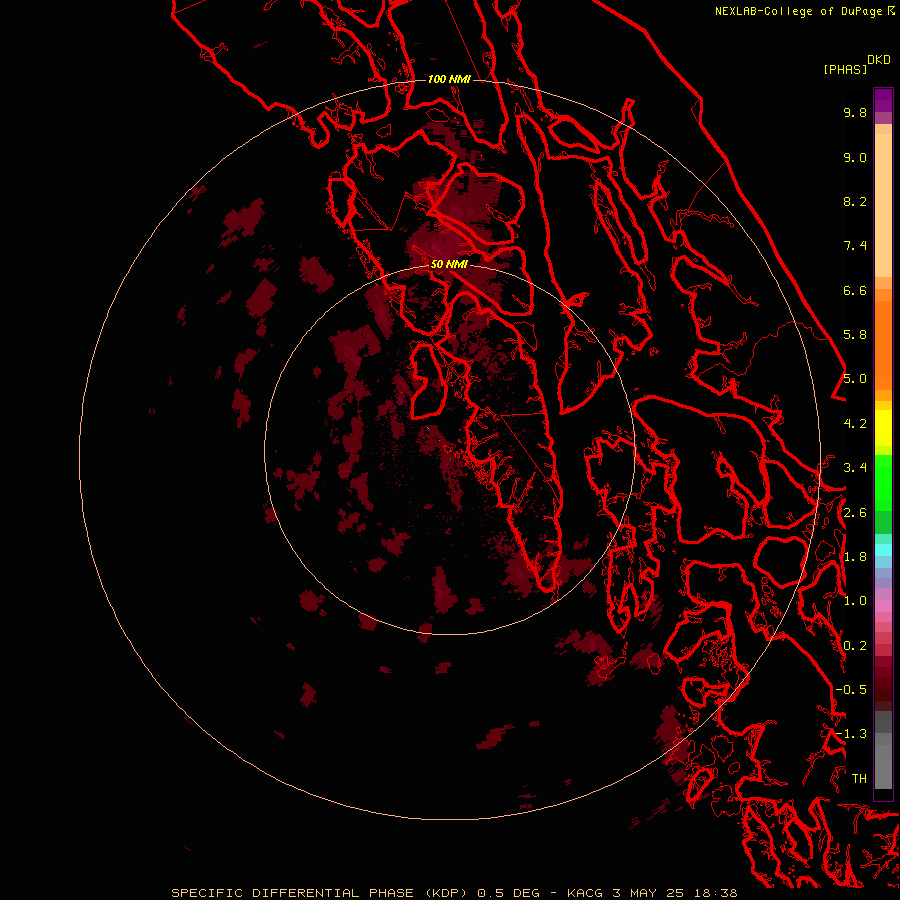
Task: Click the 6.6 legend value
Action: (855, 290)
